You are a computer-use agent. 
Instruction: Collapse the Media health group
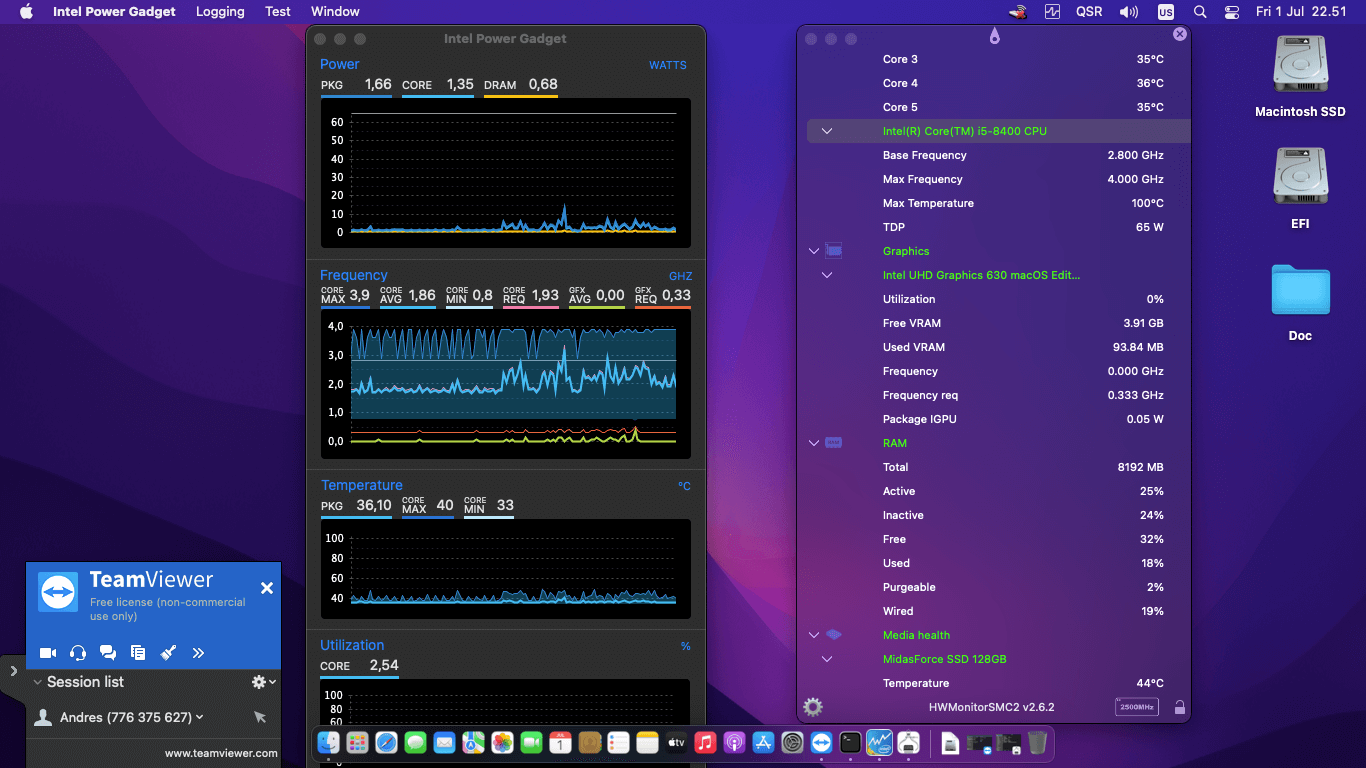pyautogui.click(x=813, y=635)
